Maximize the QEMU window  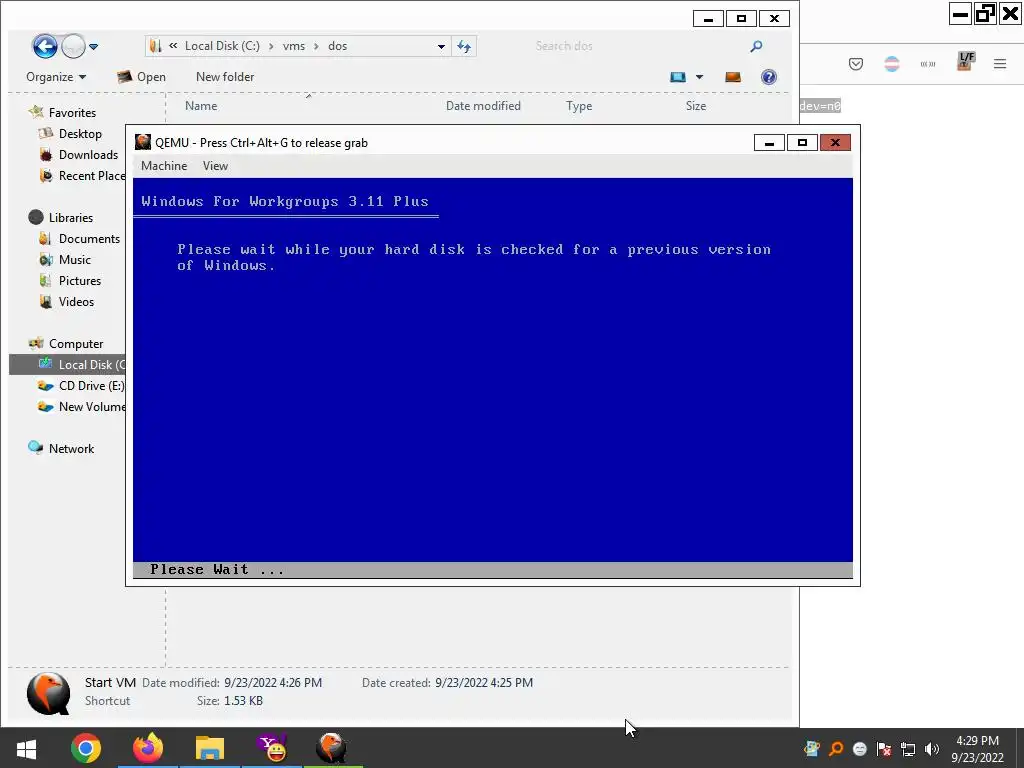click(802, 143)
